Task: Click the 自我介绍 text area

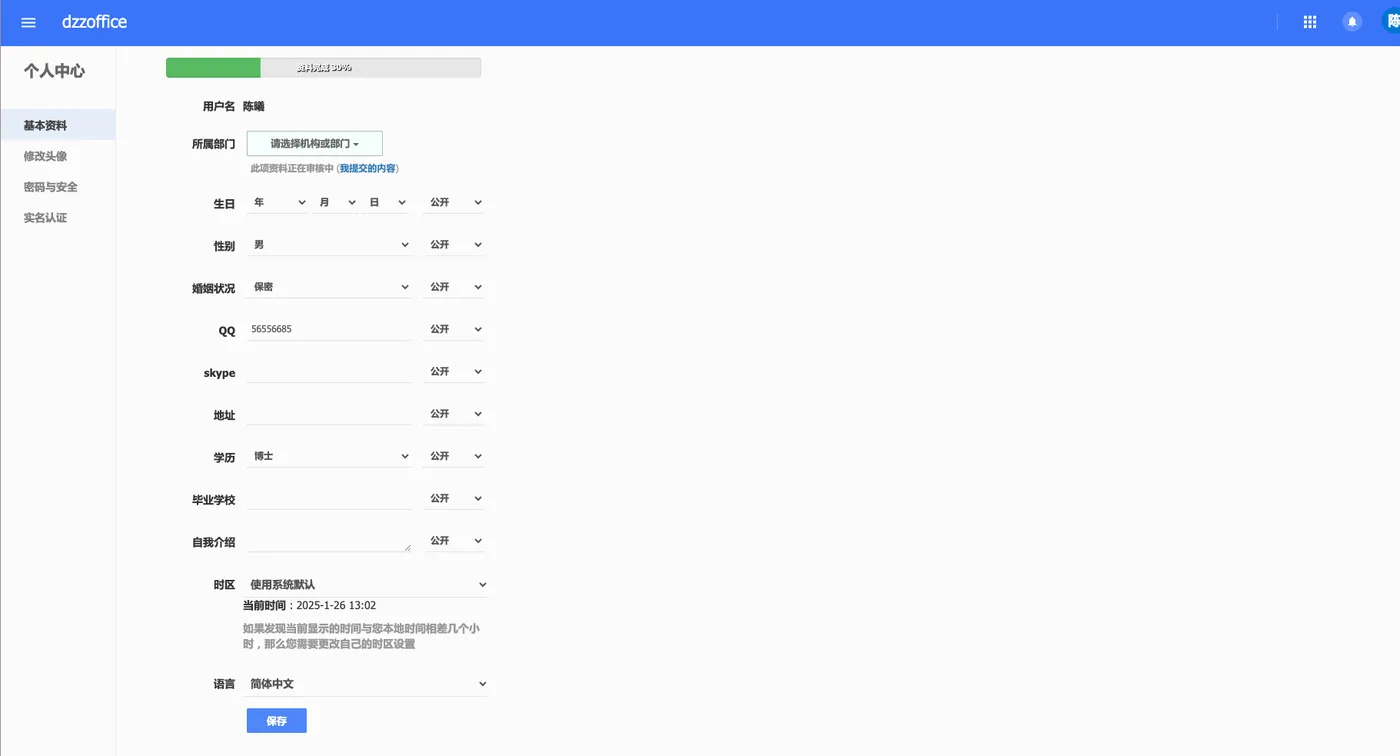Action: point(330,541)
